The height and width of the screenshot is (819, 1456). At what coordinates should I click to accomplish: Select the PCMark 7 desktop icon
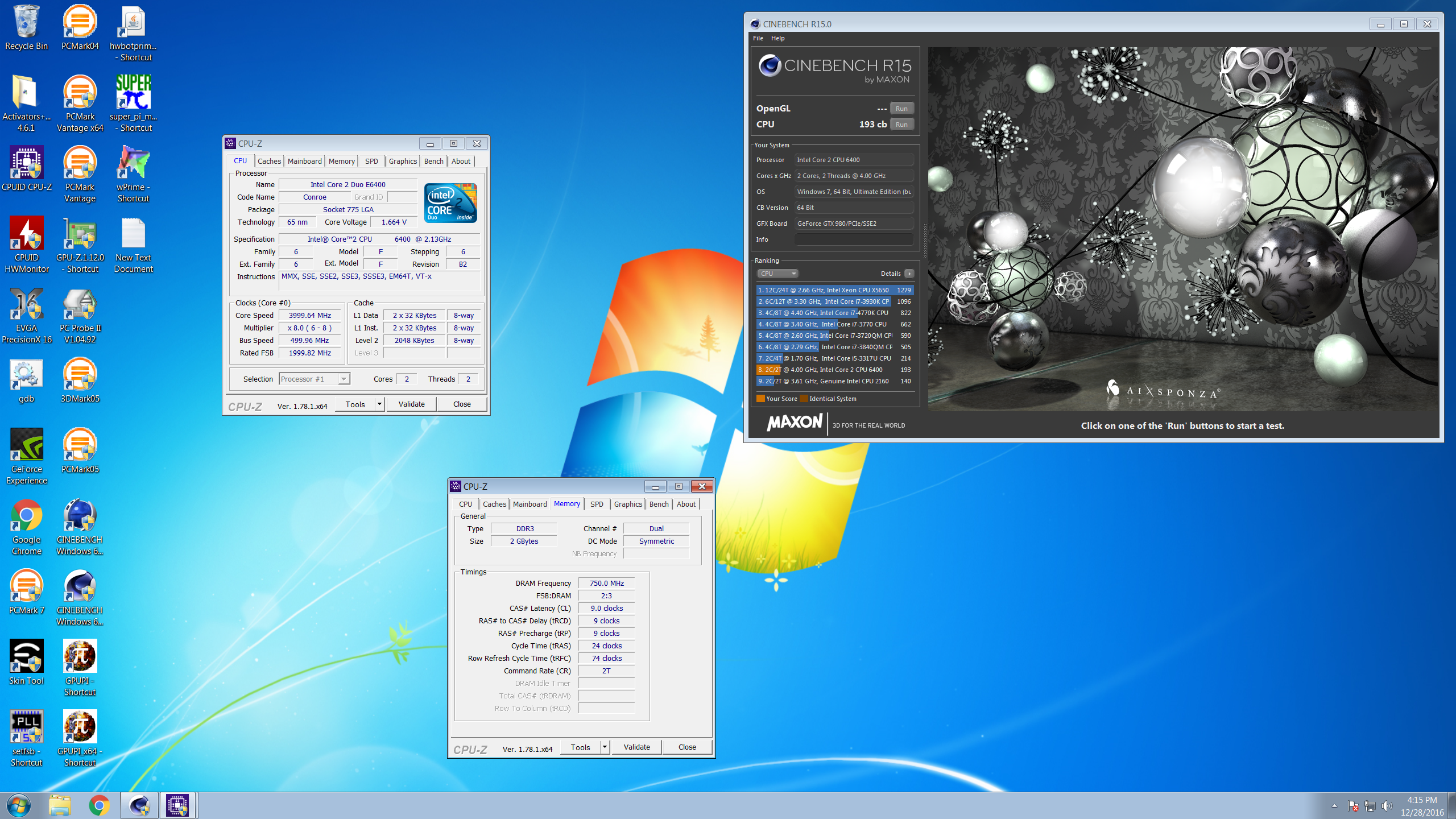[x=26, y=593]
